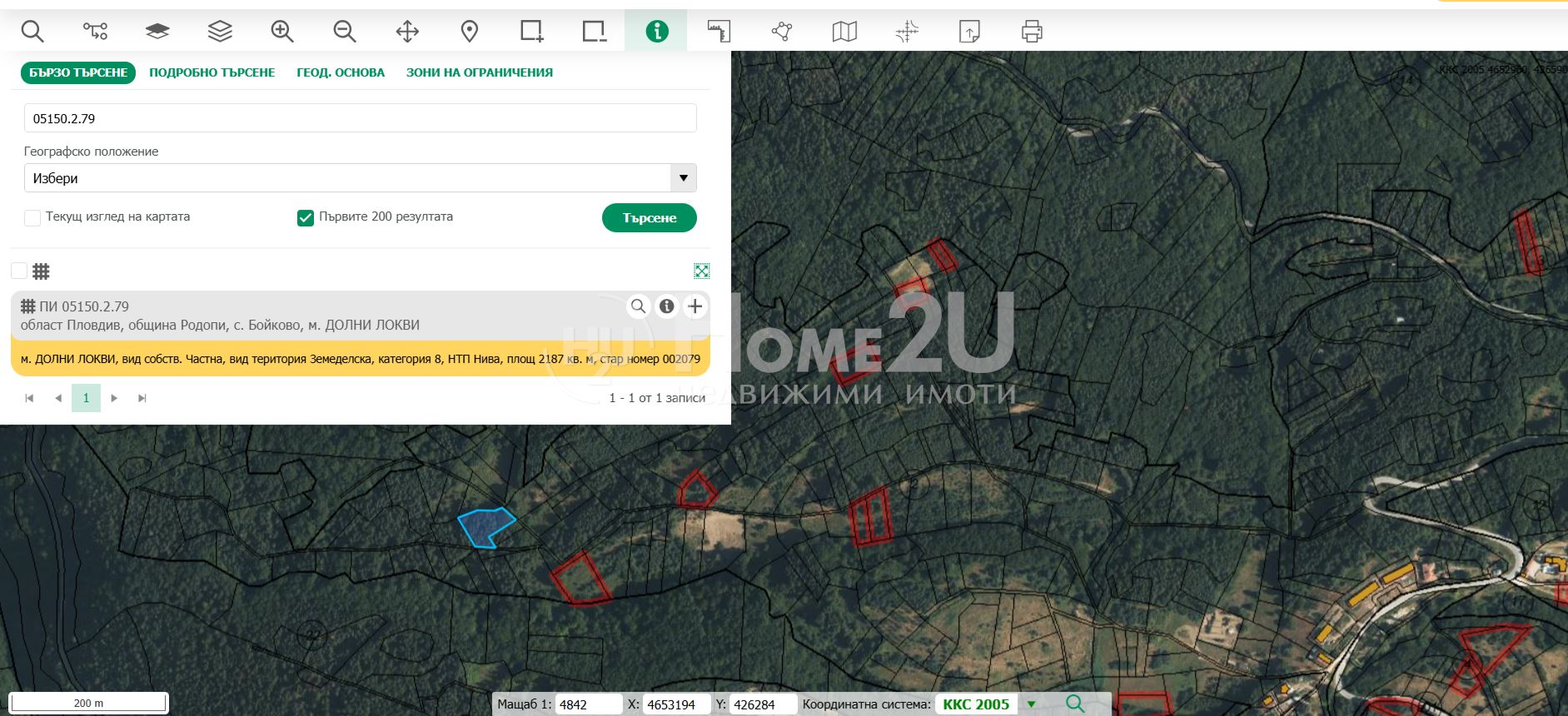Open the 'ЗОНИ НА ОГРАНИЧЕНИЯ' tab

[x=479, y=72]
